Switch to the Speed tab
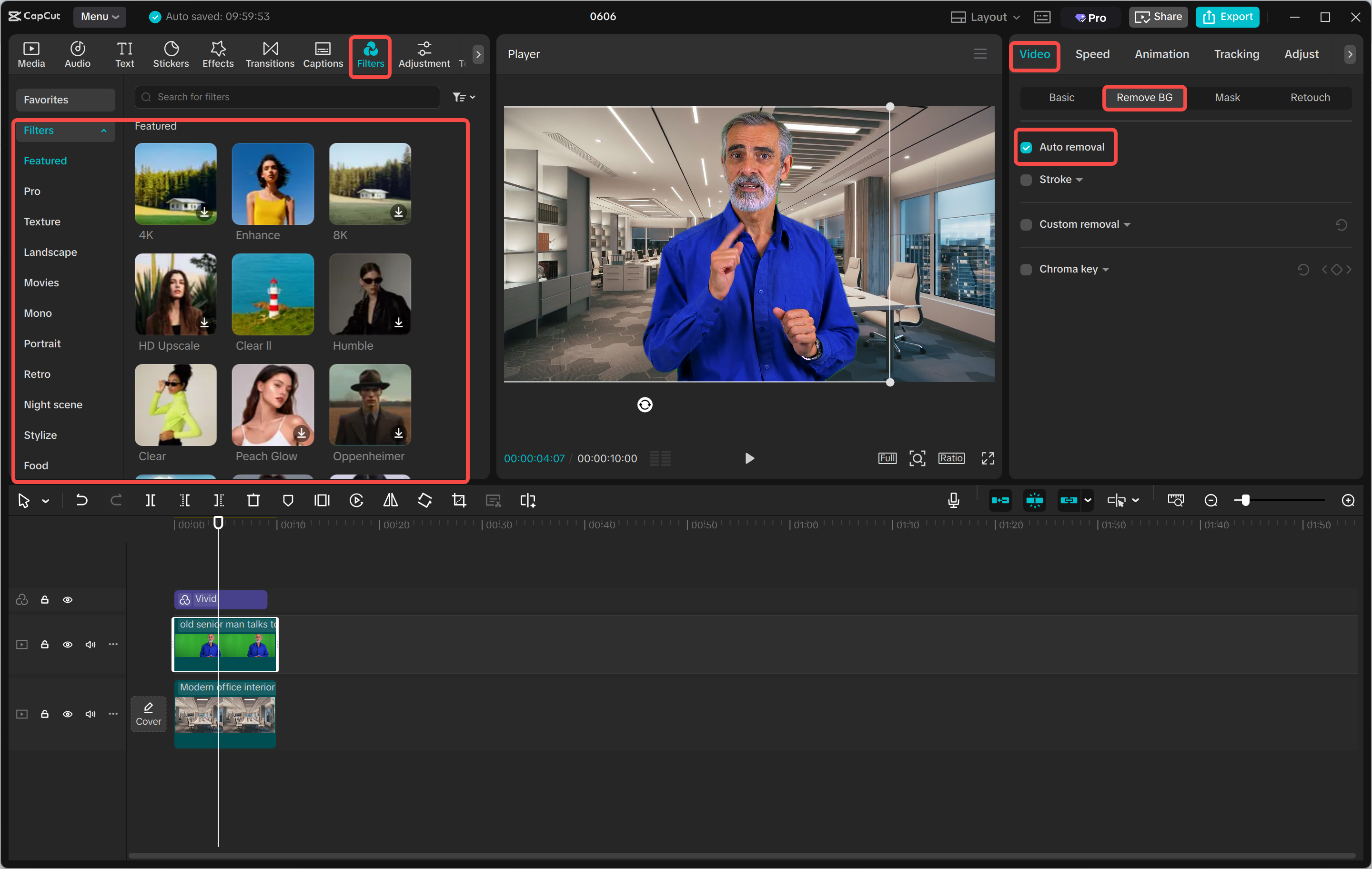1372x869 pixels. (1092, 54)
